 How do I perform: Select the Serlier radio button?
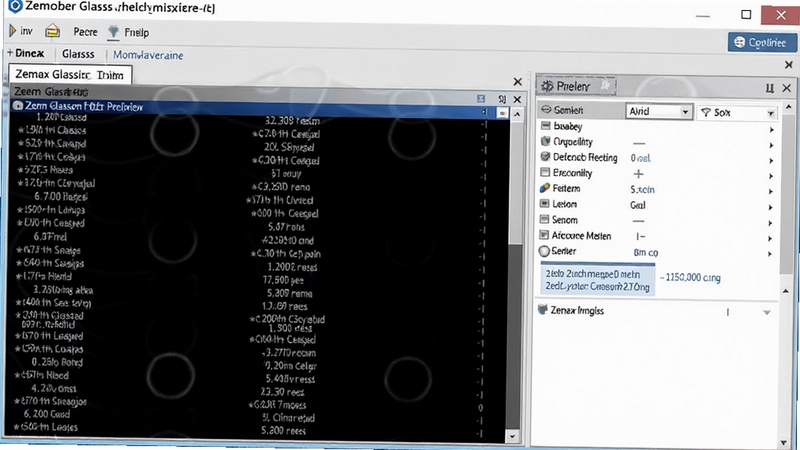pyautogui.click(x=544, y=251)
